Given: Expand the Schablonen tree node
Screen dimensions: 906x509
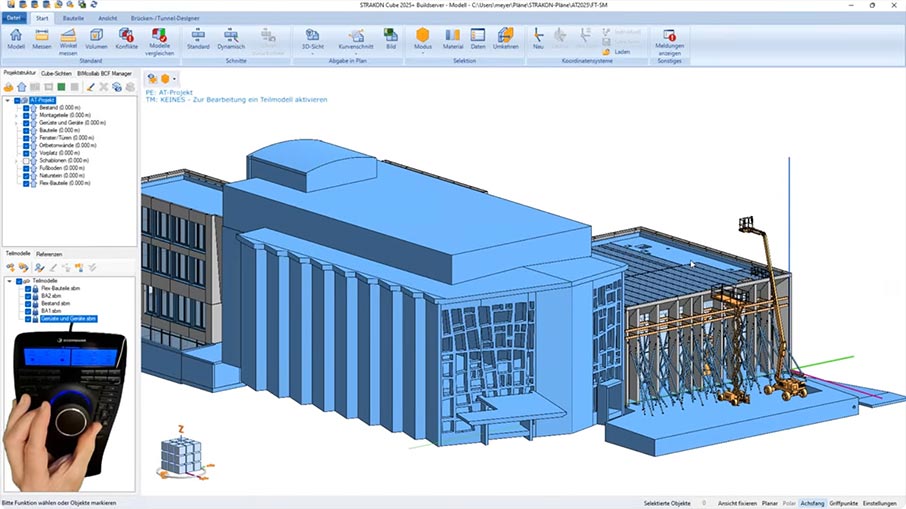Looking at the screenshot, I should coord(16,161).
